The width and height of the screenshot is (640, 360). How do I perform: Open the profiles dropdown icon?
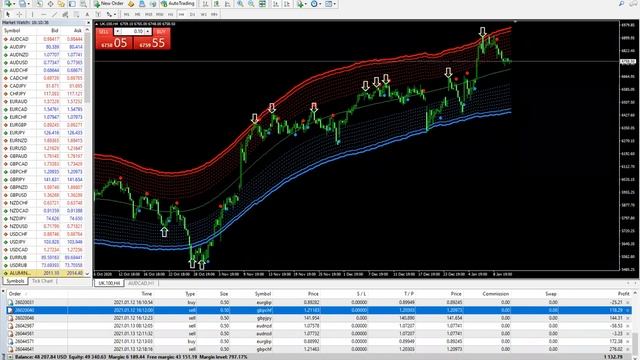point(23,4)
